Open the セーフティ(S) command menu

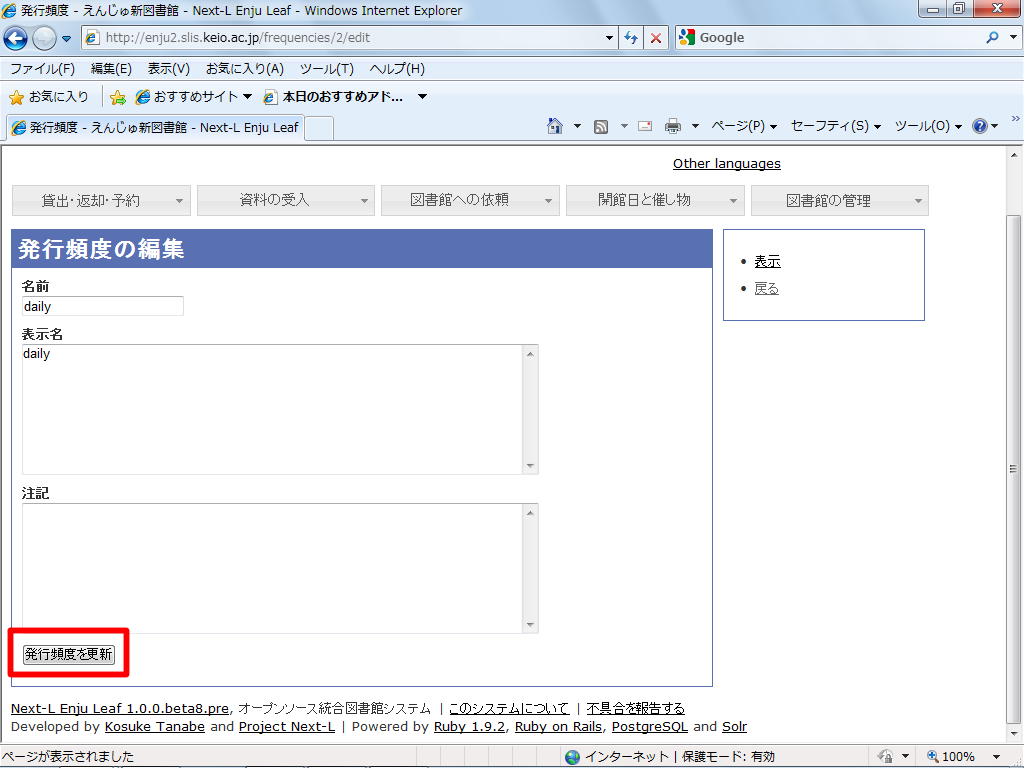835,126
